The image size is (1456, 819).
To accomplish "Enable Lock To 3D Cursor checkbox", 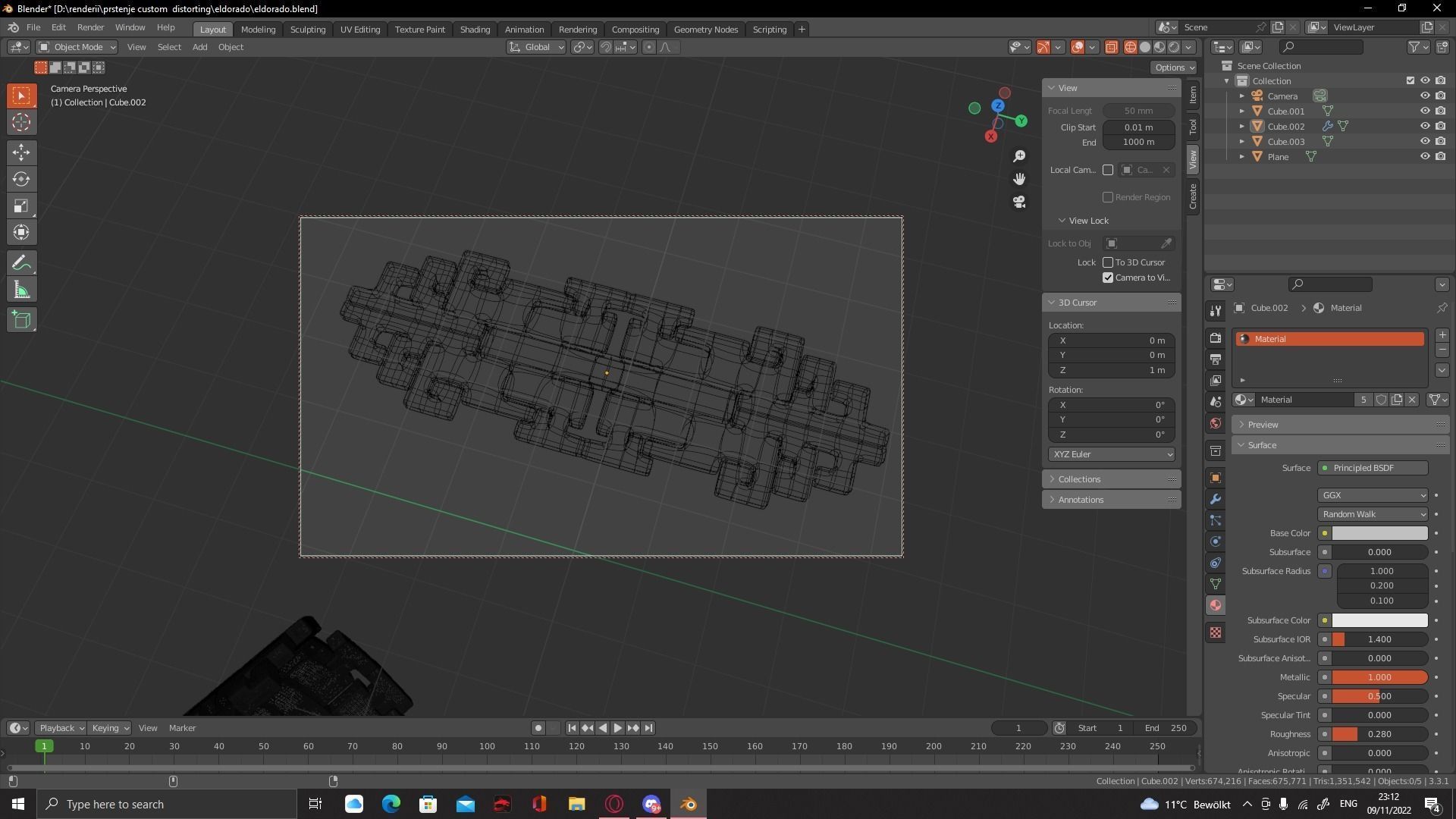I will coord(1108,262).
